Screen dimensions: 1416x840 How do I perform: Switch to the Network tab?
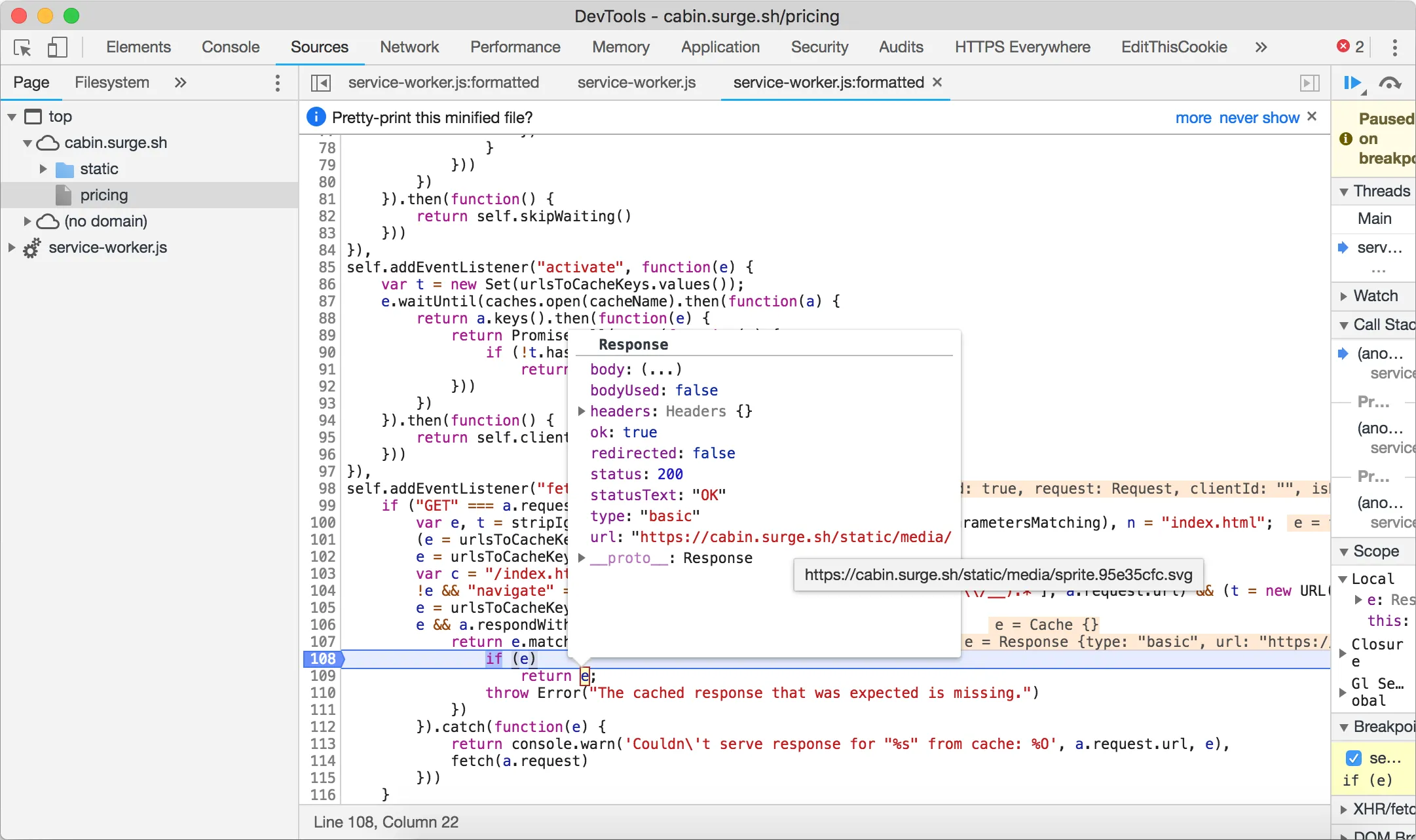(409, 47)
